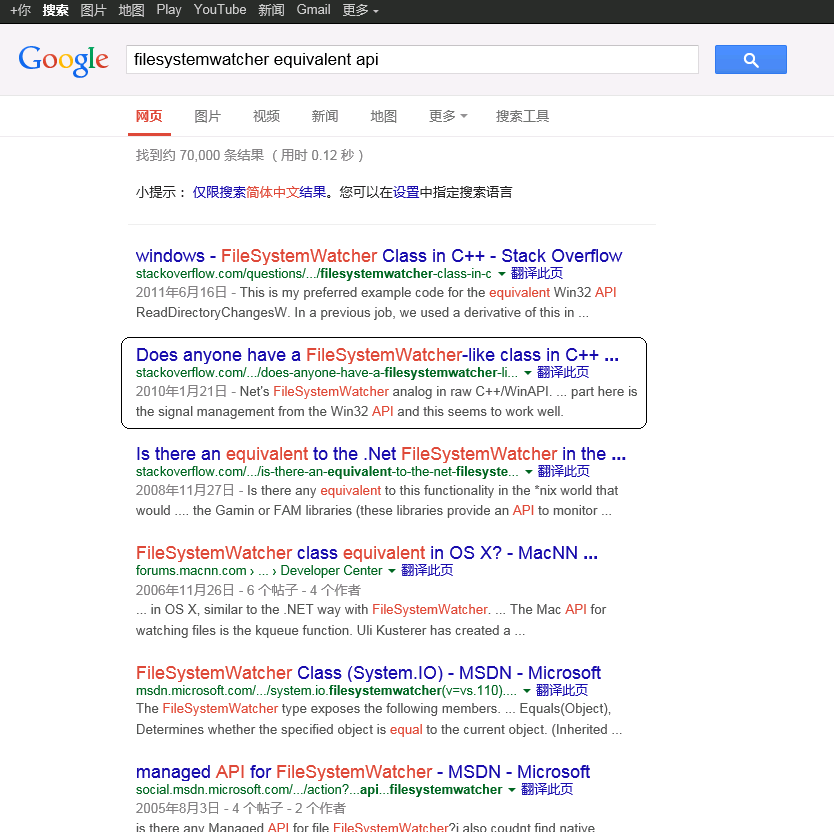Open 新闻 in the black top bar
834x832 pixels.
coord(271,10)
